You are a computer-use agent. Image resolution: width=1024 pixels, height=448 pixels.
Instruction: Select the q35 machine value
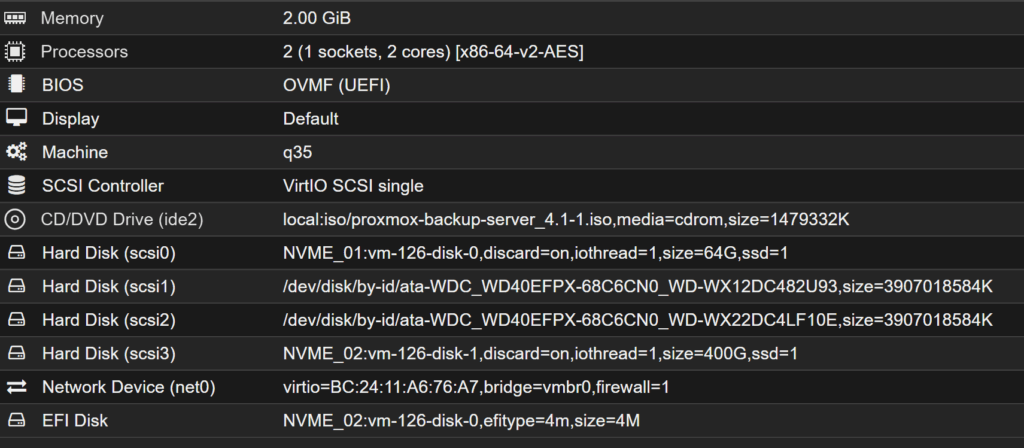(x=297, y=152)
